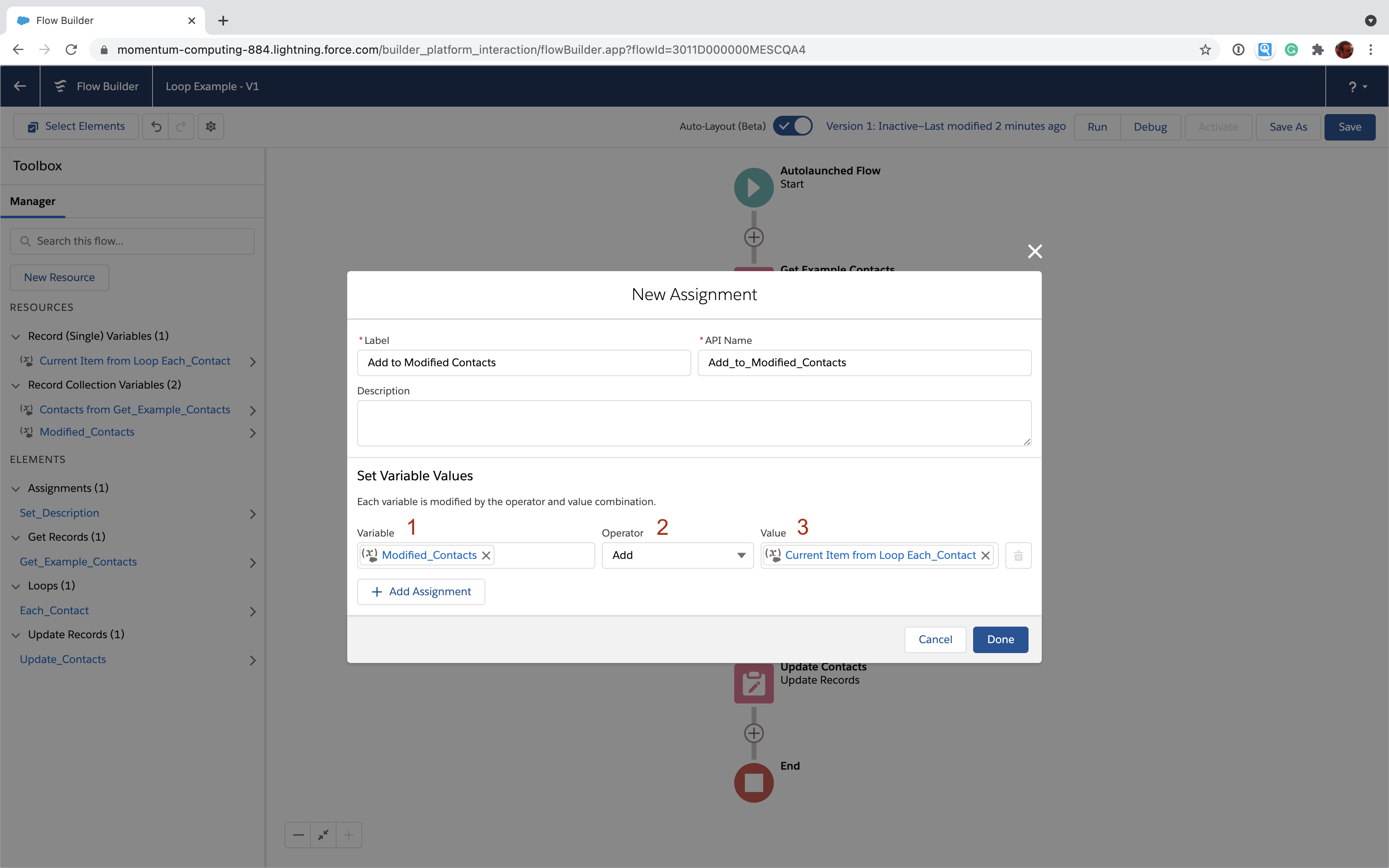
Task: Click the undo arrow icon in toolbar
Action: point(157,126)
